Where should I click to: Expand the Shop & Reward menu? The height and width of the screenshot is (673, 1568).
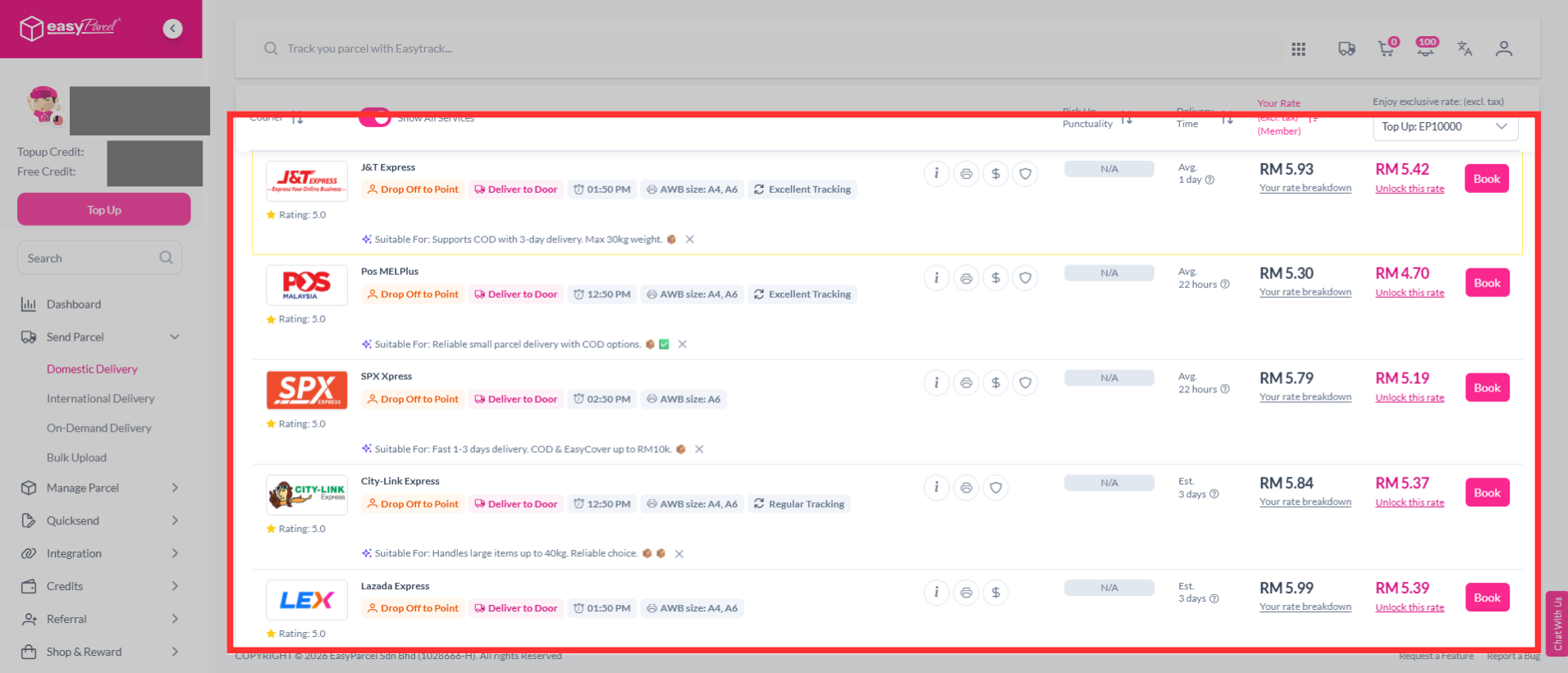tap(174, 652)
